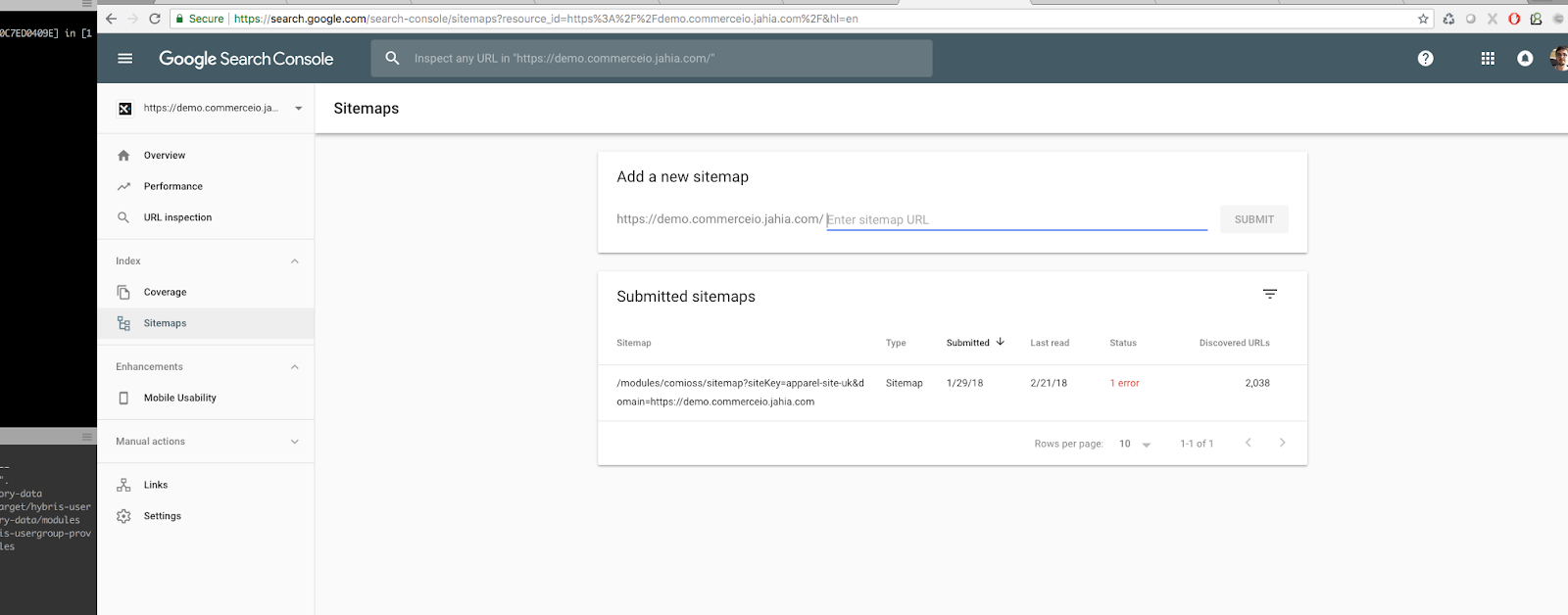
Task: Sort by the Submitted column header
Action: [x=968, y=343]
